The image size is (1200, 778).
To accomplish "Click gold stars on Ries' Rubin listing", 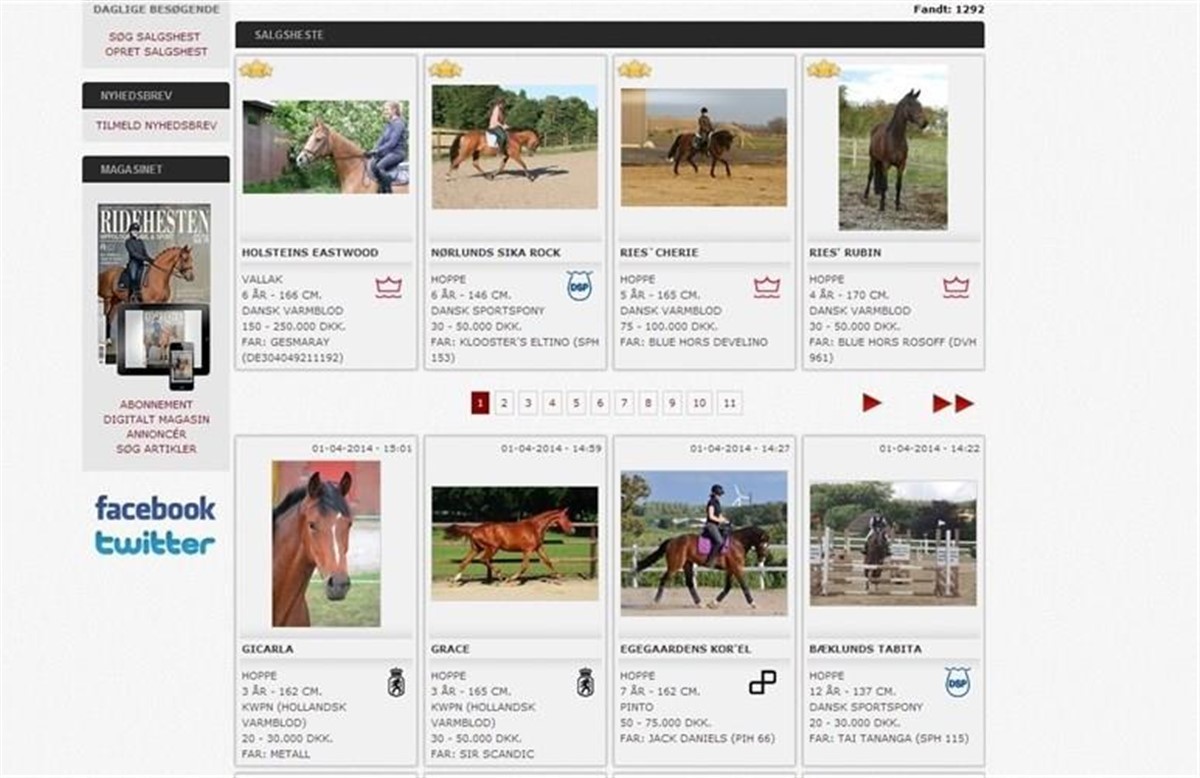I will coord(823,69).
